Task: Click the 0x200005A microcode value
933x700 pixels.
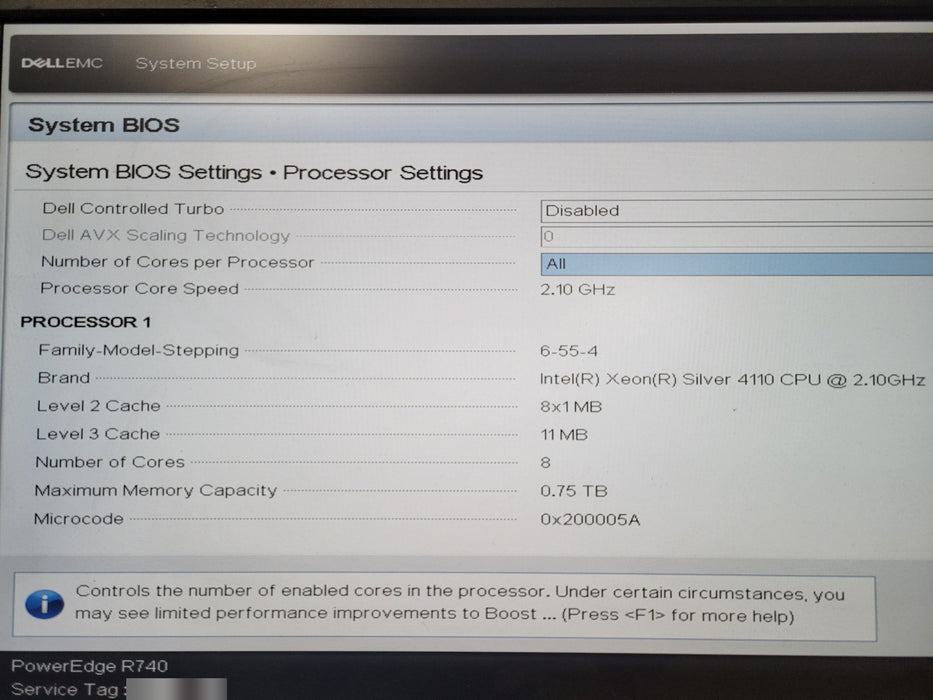Action: (x=590, y=520)
